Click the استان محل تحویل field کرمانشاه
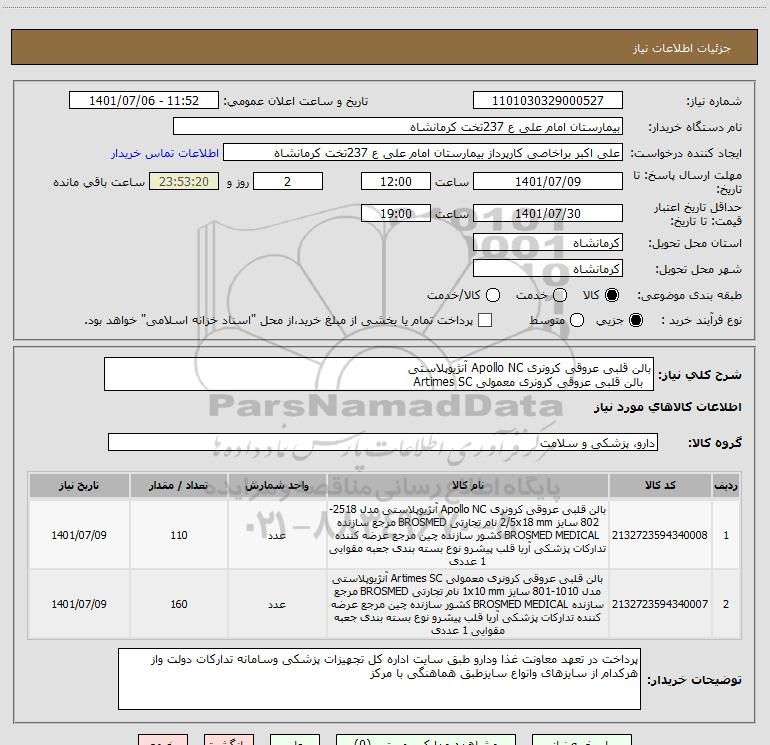This screenshot has height=745, width=770. (x=548, y=243)
